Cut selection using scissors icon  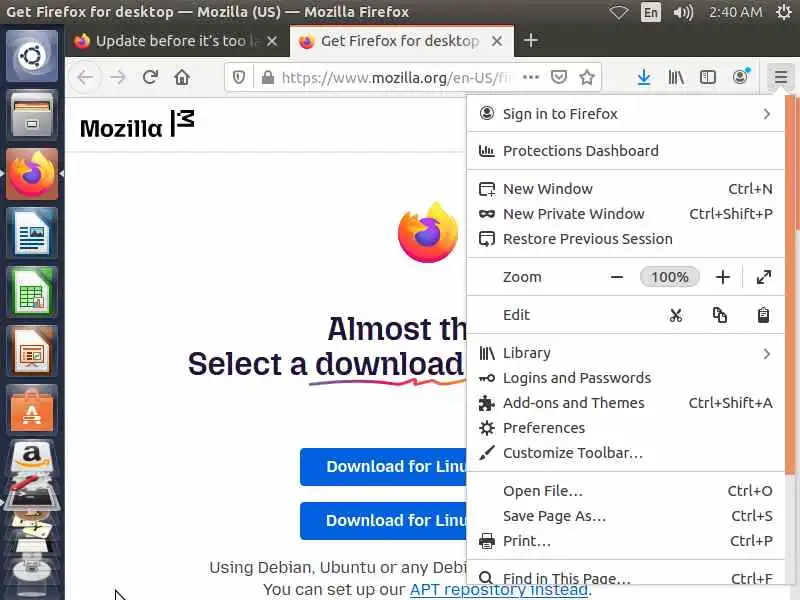pos(676,315)
